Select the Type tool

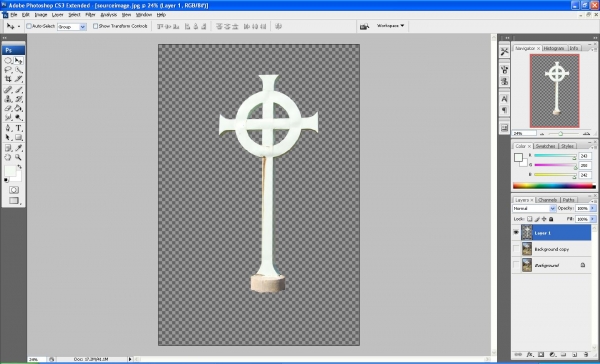[19, 128]
